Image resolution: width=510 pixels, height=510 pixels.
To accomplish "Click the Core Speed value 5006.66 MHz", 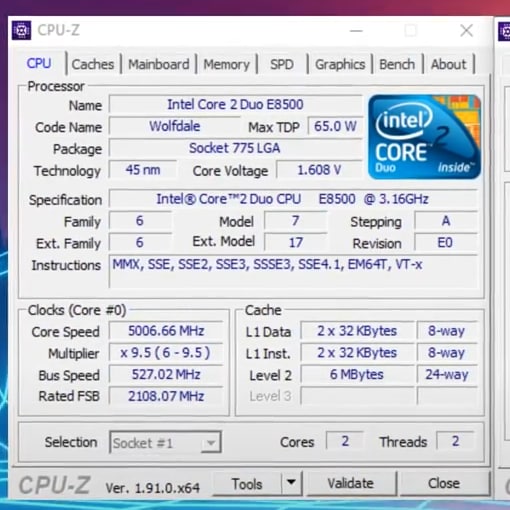I will coord(166,331).
